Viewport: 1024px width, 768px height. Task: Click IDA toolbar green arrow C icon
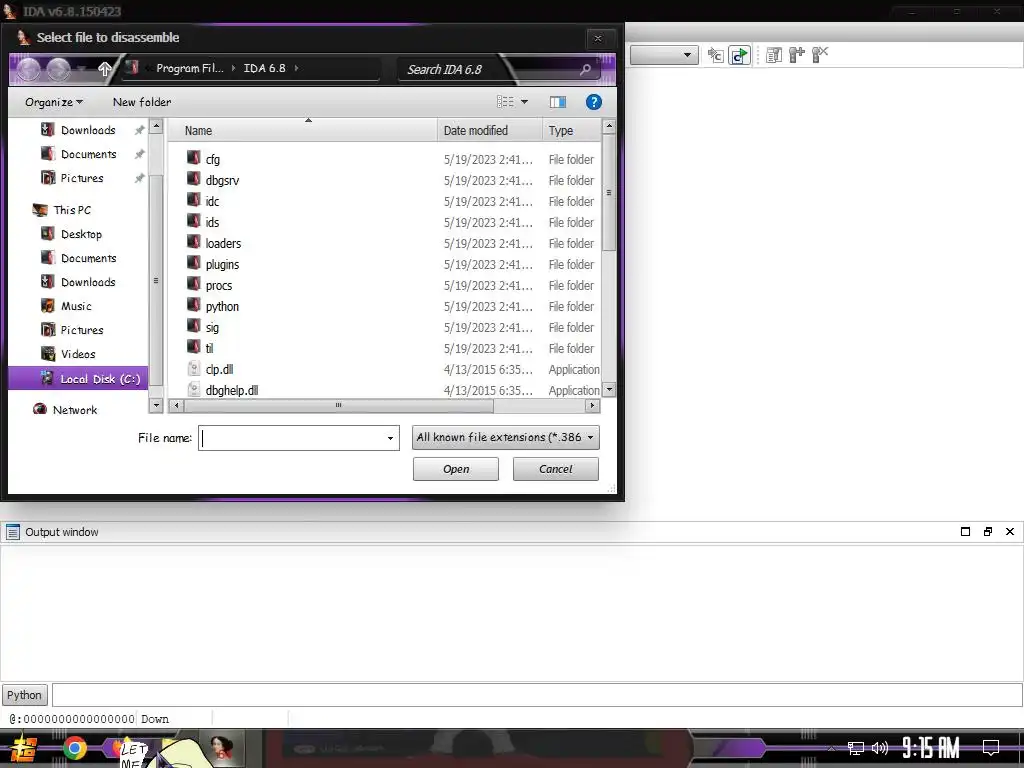(x=739, y=56)
